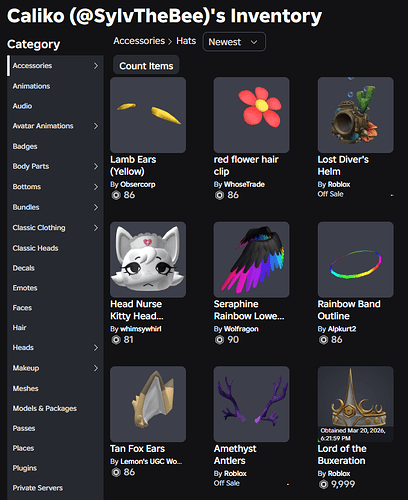The width and height of the screenshot is (408, 500).
Task: Open the Lord of the Buxeration title link
Action: (x=342, y=455)
